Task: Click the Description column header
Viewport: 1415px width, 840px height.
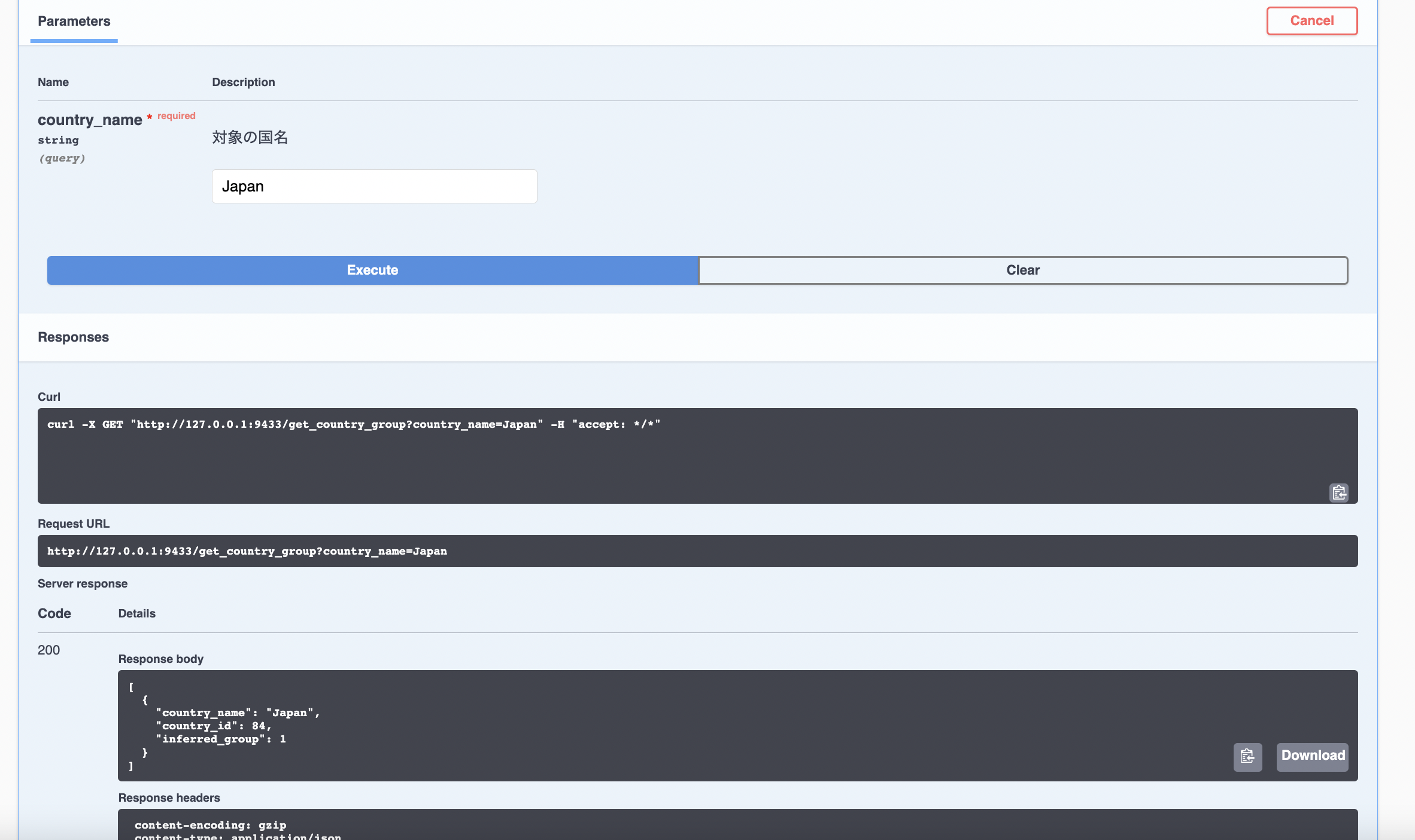Action: pyautogui.click(x=243, y=82)
